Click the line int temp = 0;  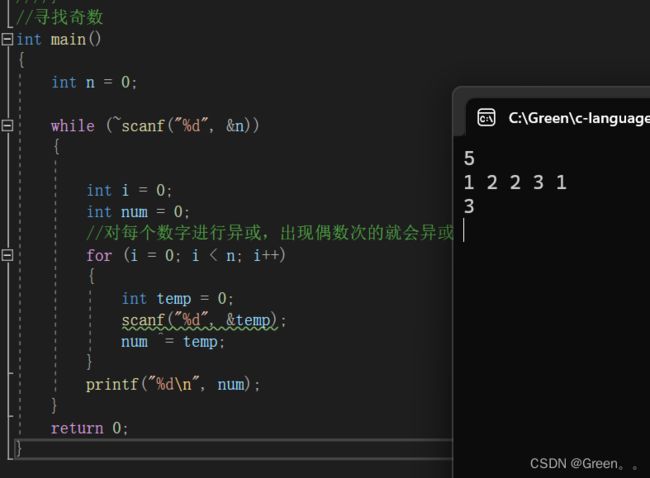coord(177,298)
